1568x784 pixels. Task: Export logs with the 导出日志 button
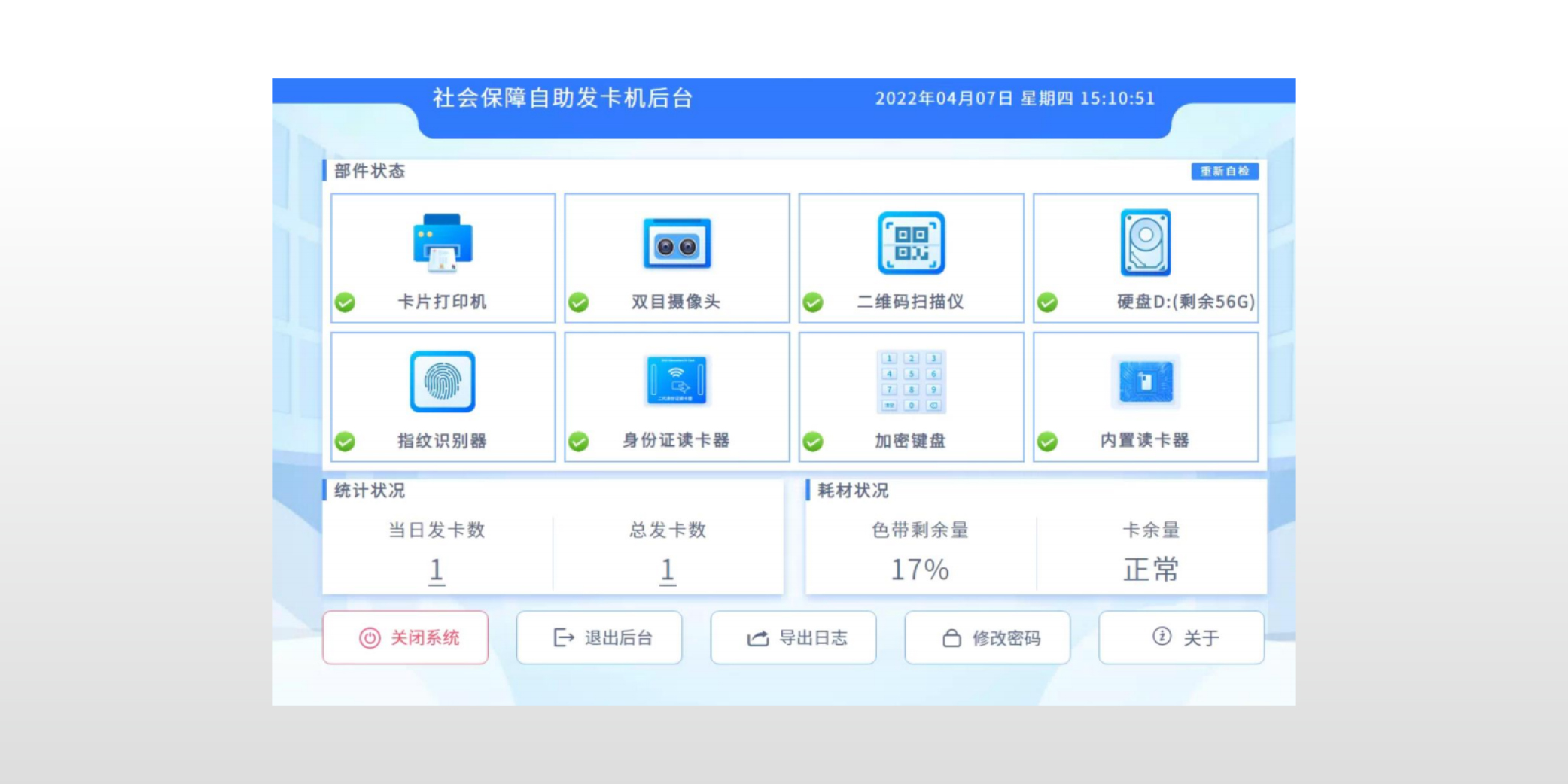tap(793, 638)
